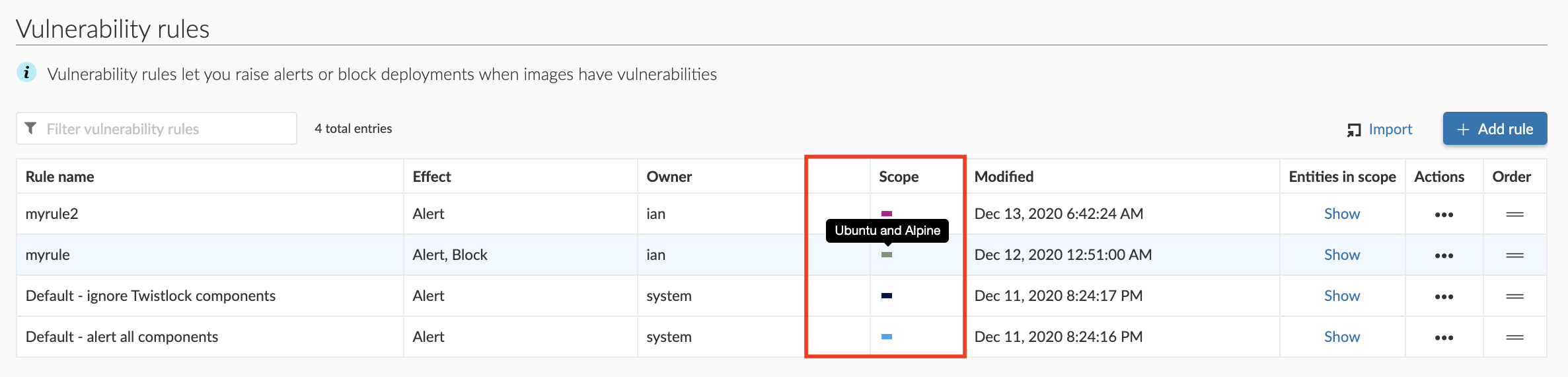Viewport: 1568px width, 377px height.
Task: Show entities for ignore Twistlock components rule
Action: pos(1342,296)
